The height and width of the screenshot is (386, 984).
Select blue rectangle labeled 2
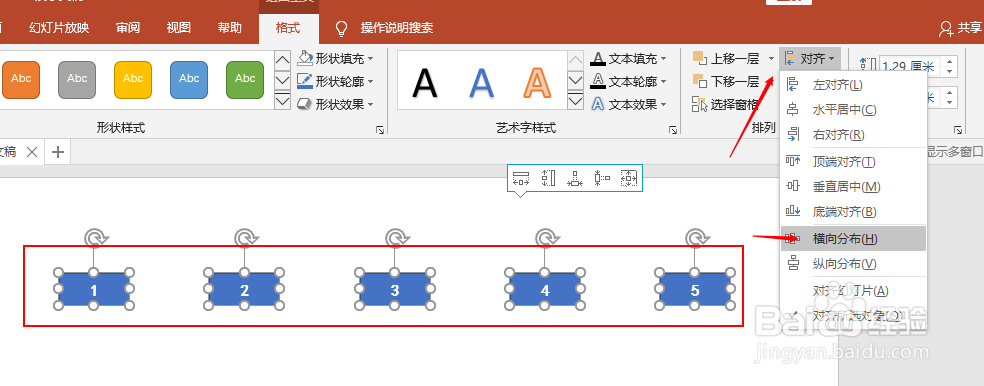[x=244, y=290]
